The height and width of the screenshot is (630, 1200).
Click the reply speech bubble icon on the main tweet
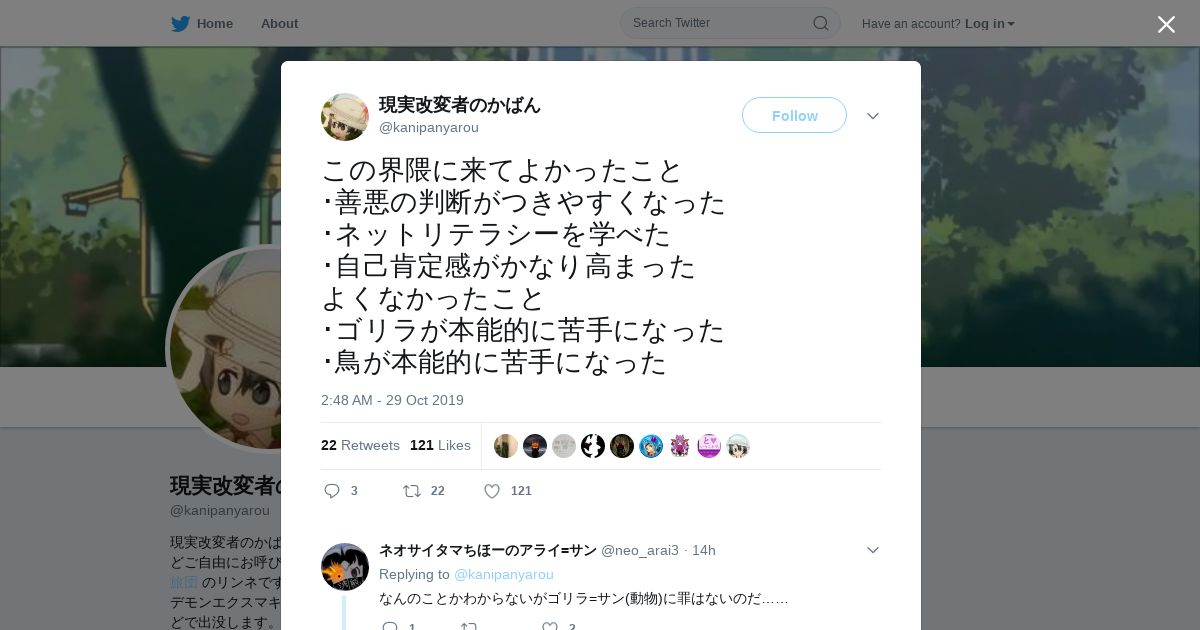tap(333, 491)
